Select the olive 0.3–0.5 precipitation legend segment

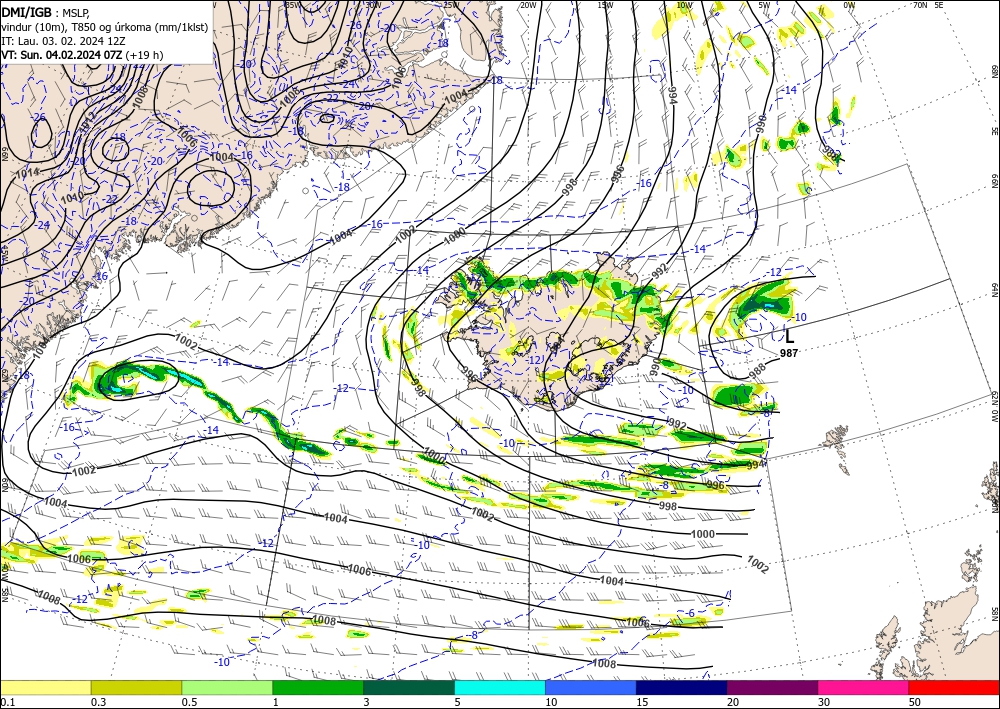[136, 687]
